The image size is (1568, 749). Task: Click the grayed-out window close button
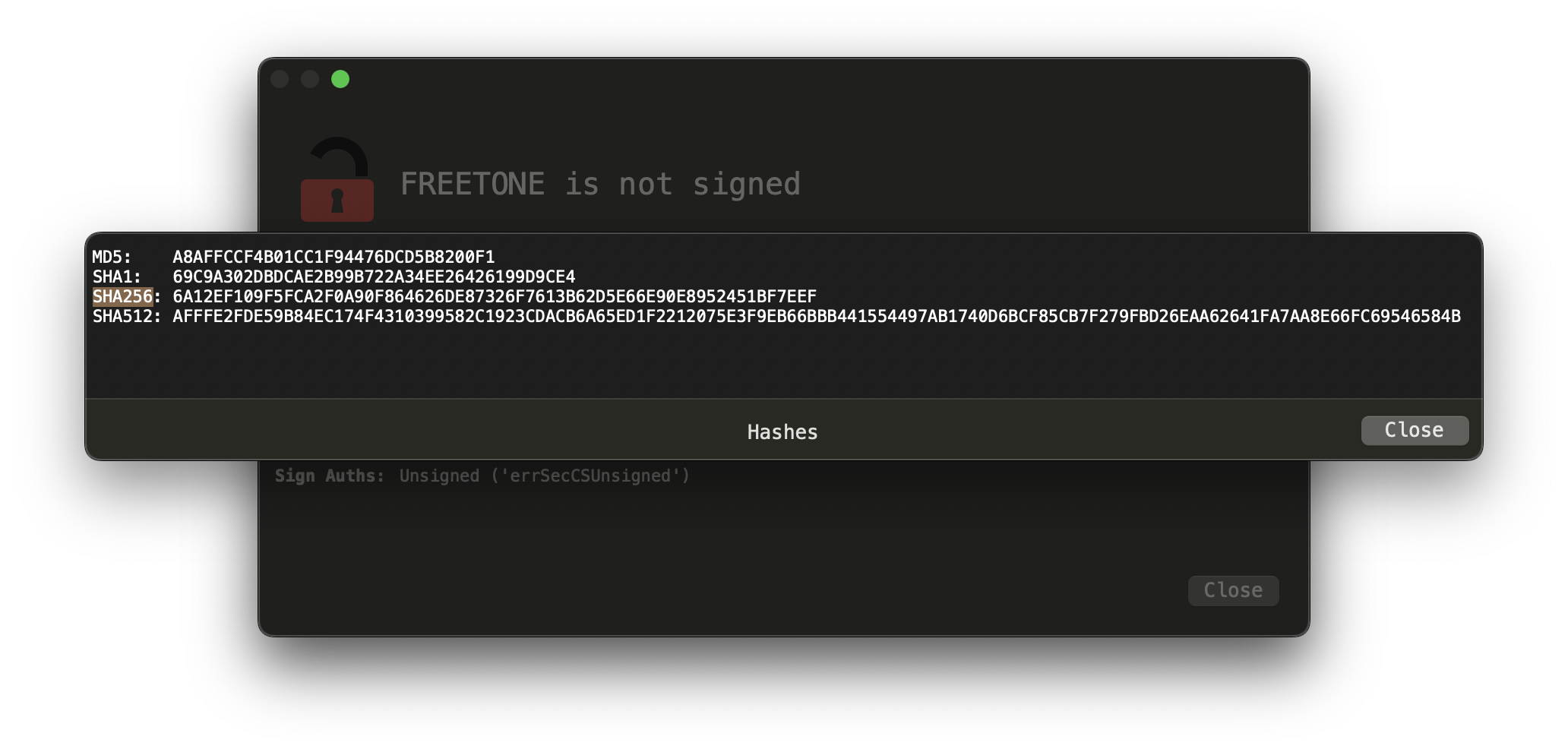280,79
